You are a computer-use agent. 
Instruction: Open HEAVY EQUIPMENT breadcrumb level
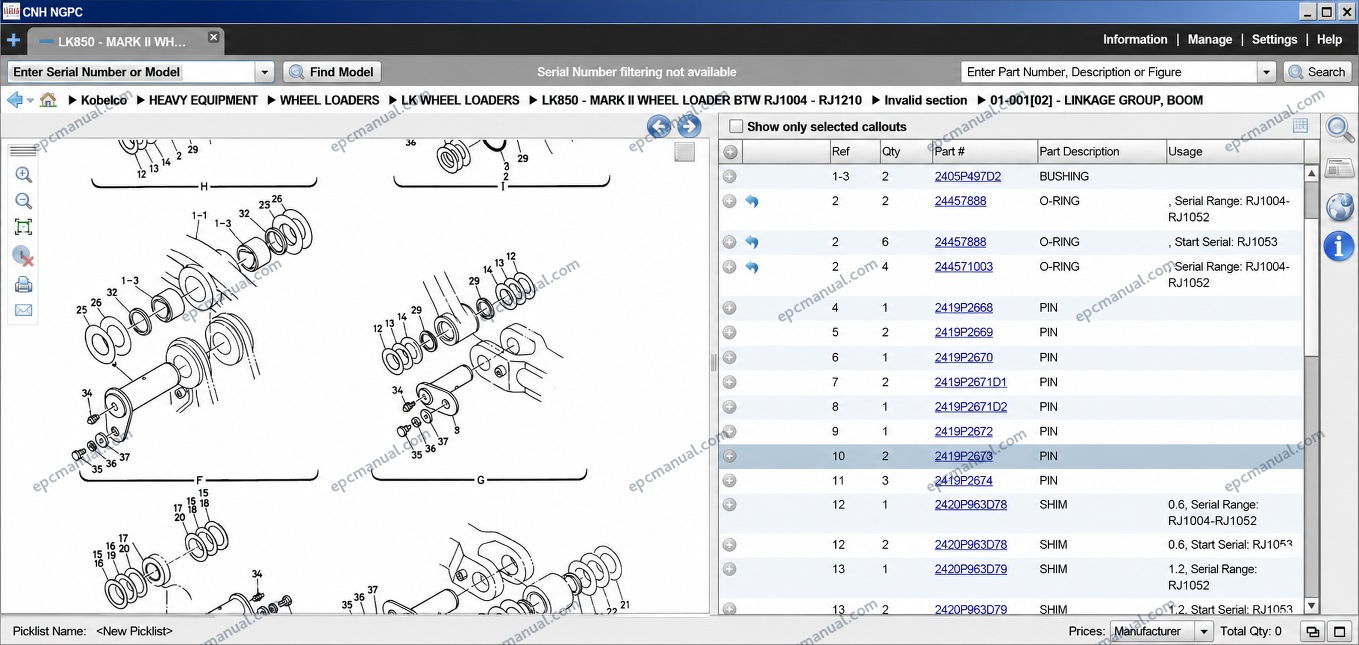203,100
